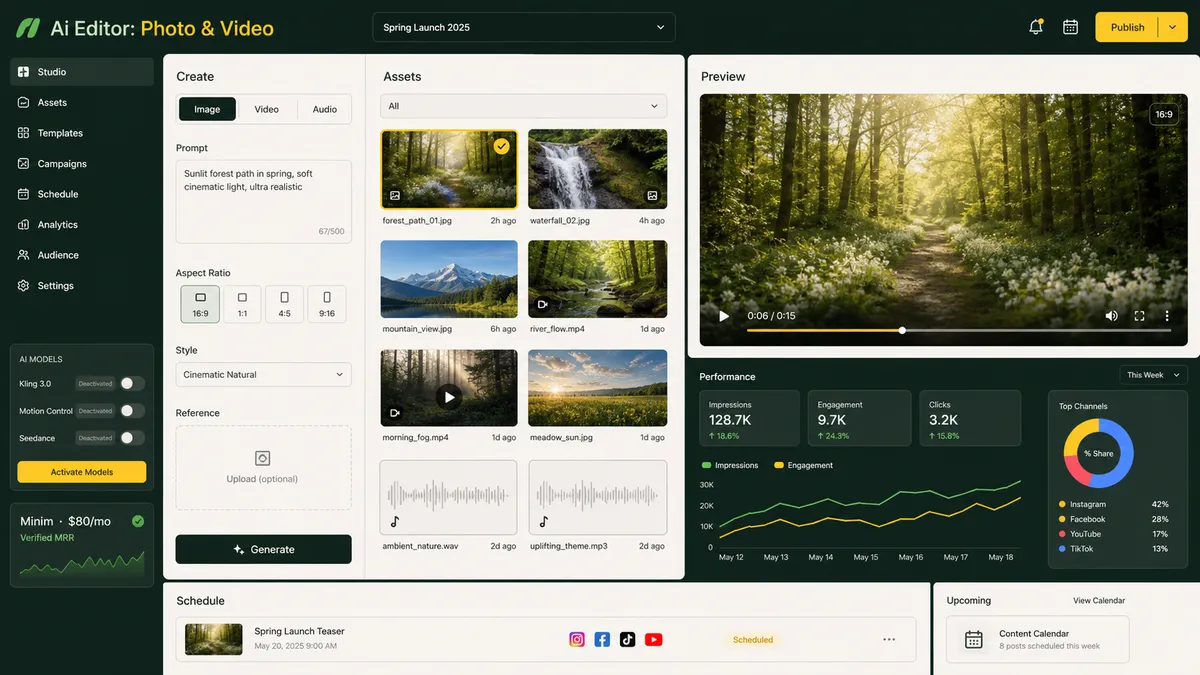Click Facebook icon on scheduled post
The image size is (1200, 675).
602,640
